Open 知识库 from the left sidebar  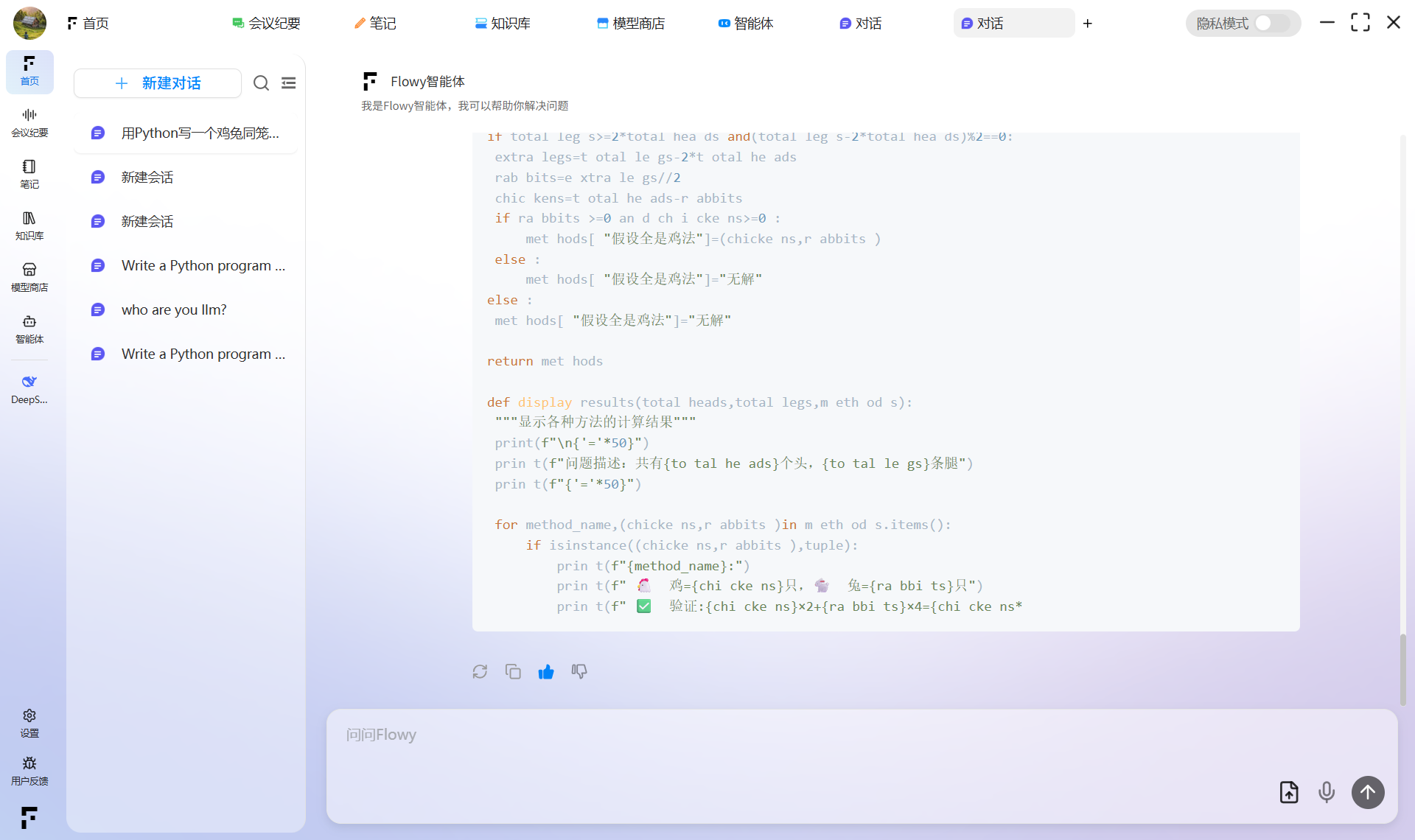(29, 226)
